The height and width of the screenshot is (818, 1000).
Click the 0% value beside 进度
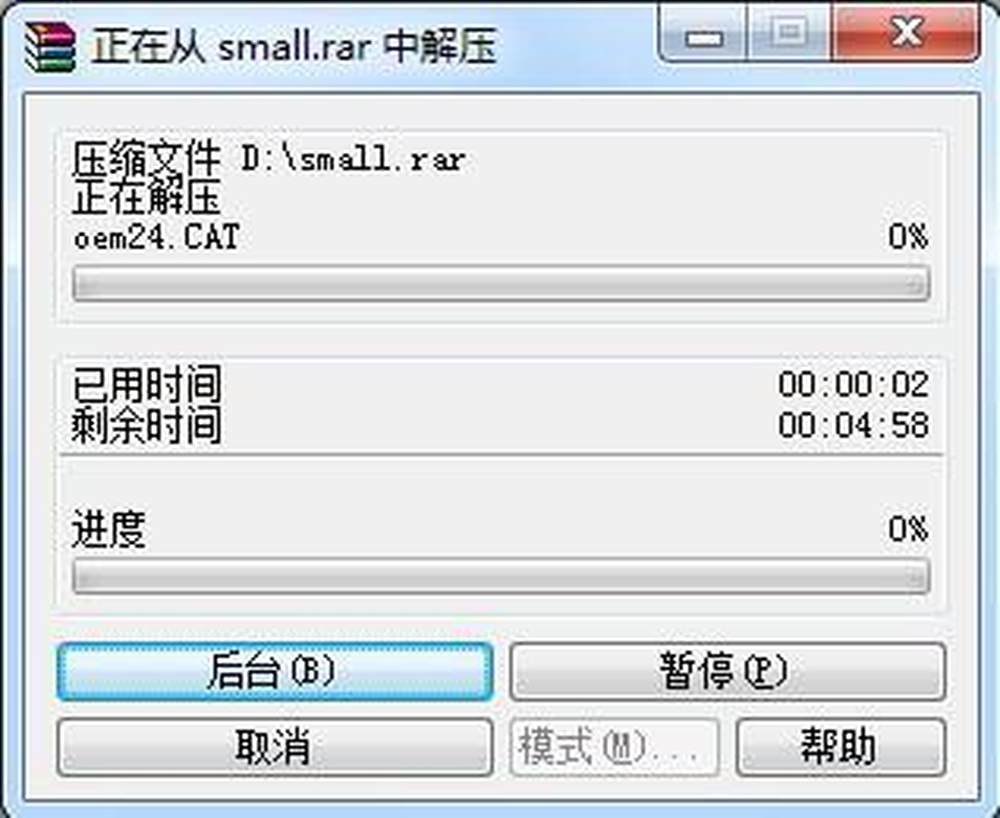click(x=909, y=529)
